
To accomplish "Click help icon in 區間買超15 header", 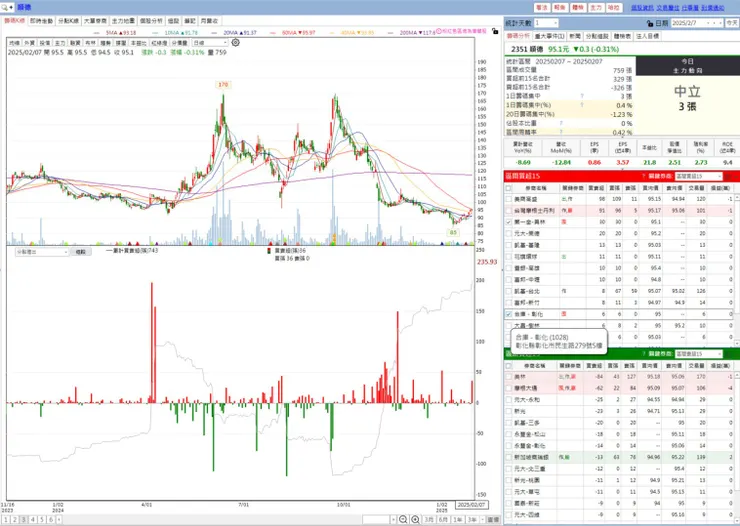I will pyautogui.click(x=643, y=176).
